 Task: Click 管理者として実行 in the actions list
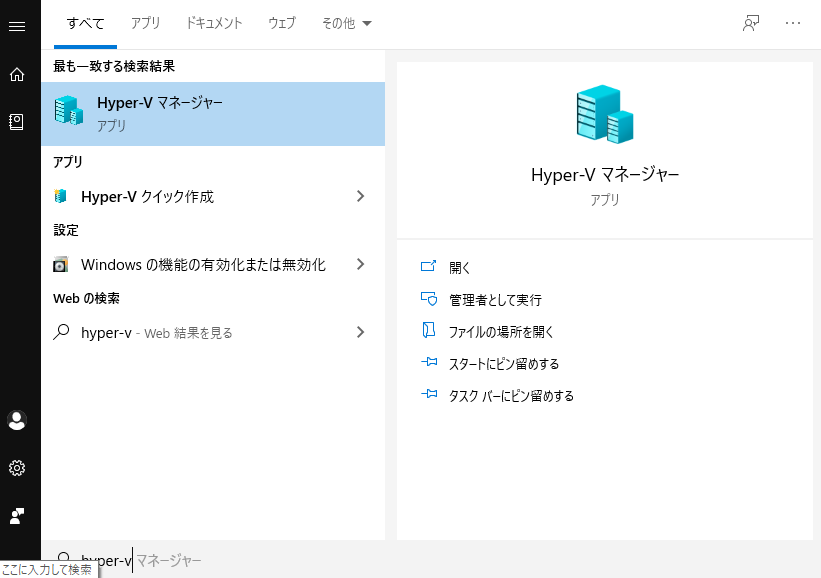click(x=495, y=300)
